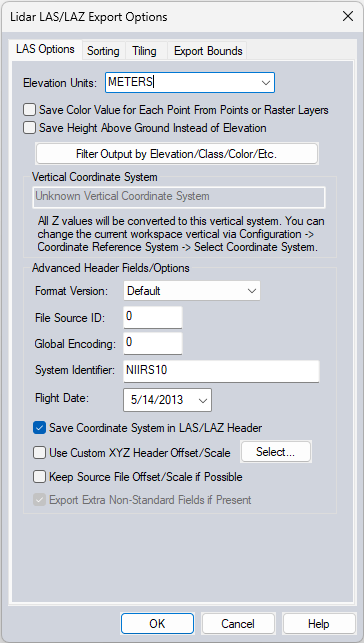The width and height of the screenshot is (364, 643).
Task: Go to the Export Bounds tab
Action: [208, 51]
